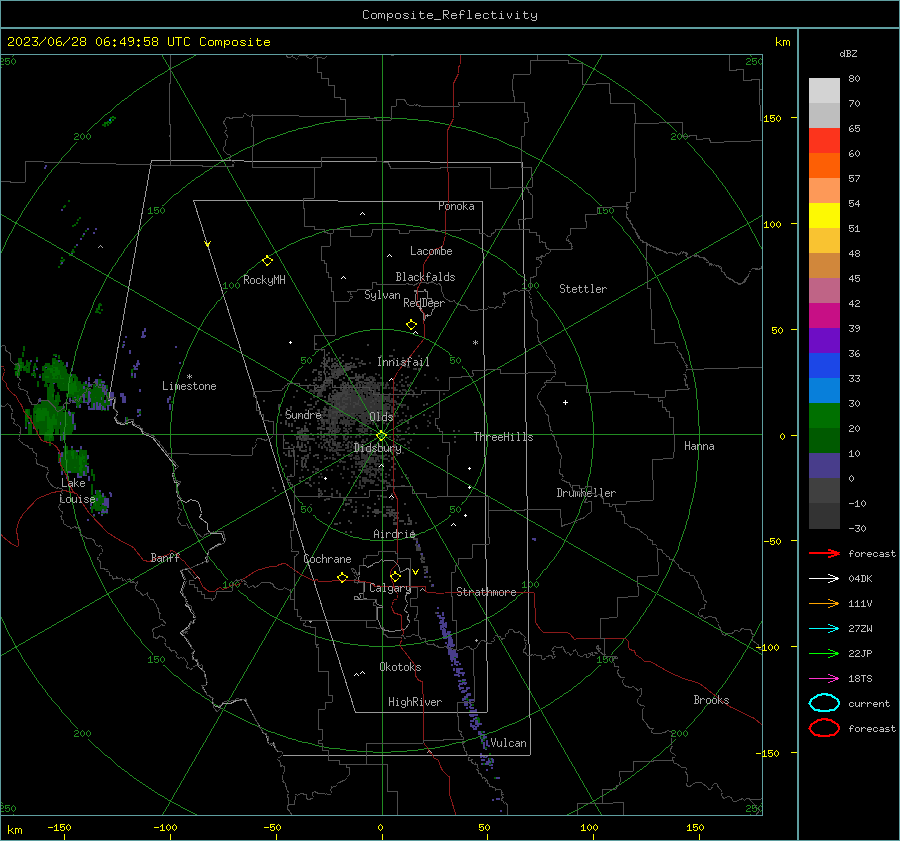Click the Lake Louise label
This screenshot has width=900, height=841.
[77, 491]
